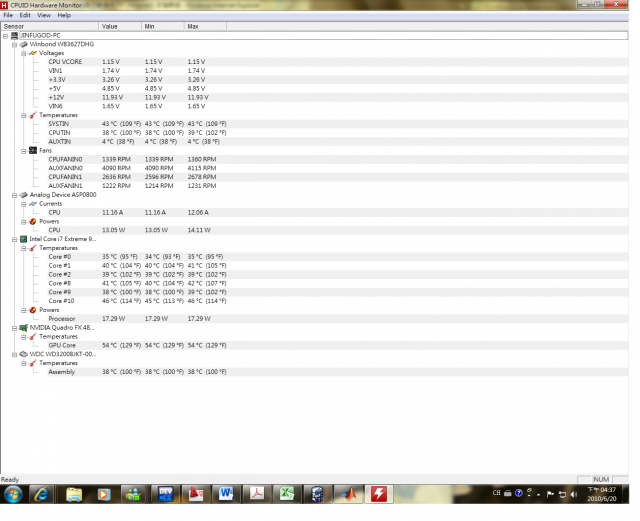The height and width of the screenshot is (521, 640).
Task: Select the AUXFANIN1 fan row
Action: pyautogui.click(x=338, y=186)
